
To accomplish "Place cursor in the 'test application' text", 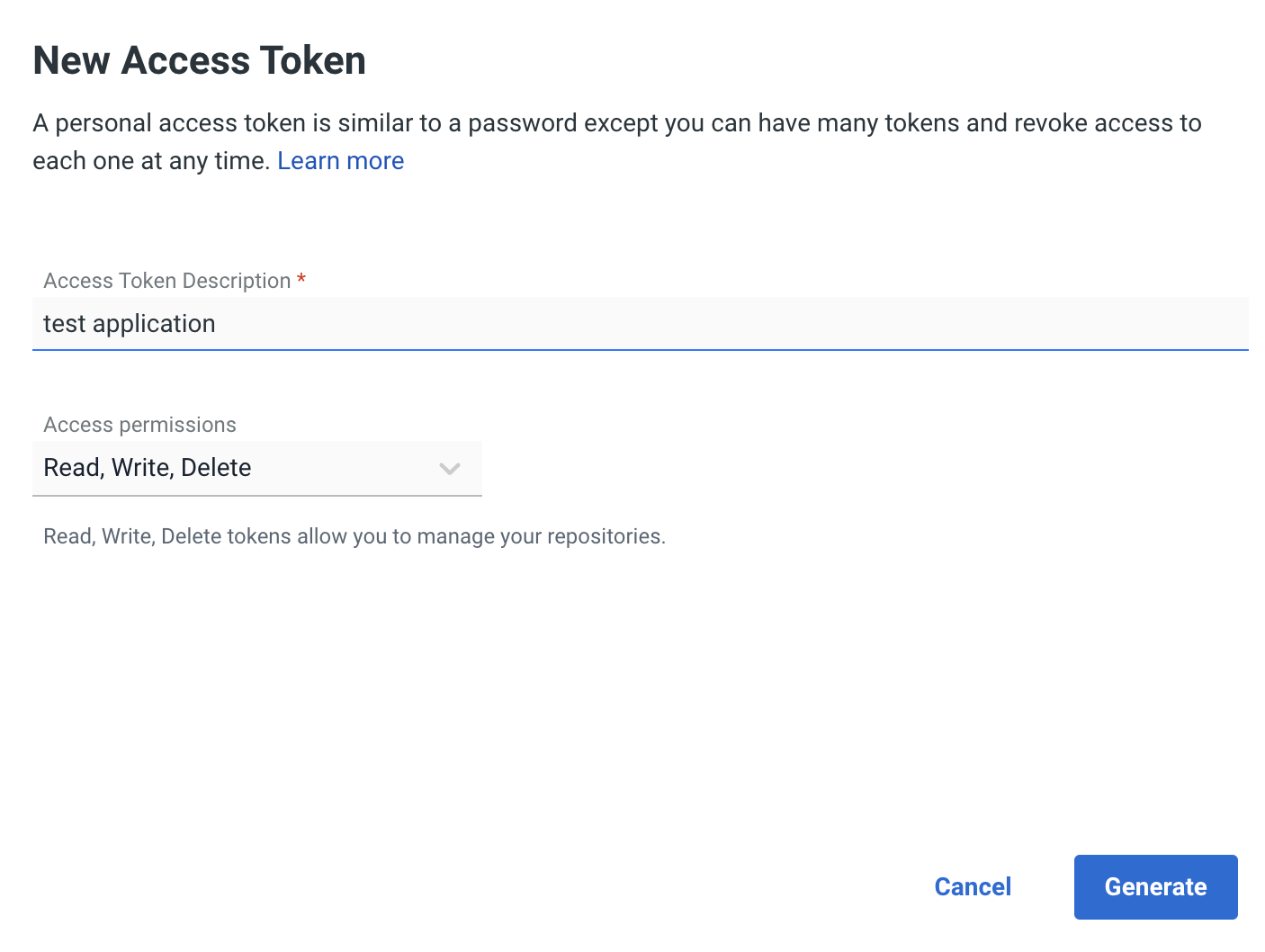I will (x=130, y=324).
